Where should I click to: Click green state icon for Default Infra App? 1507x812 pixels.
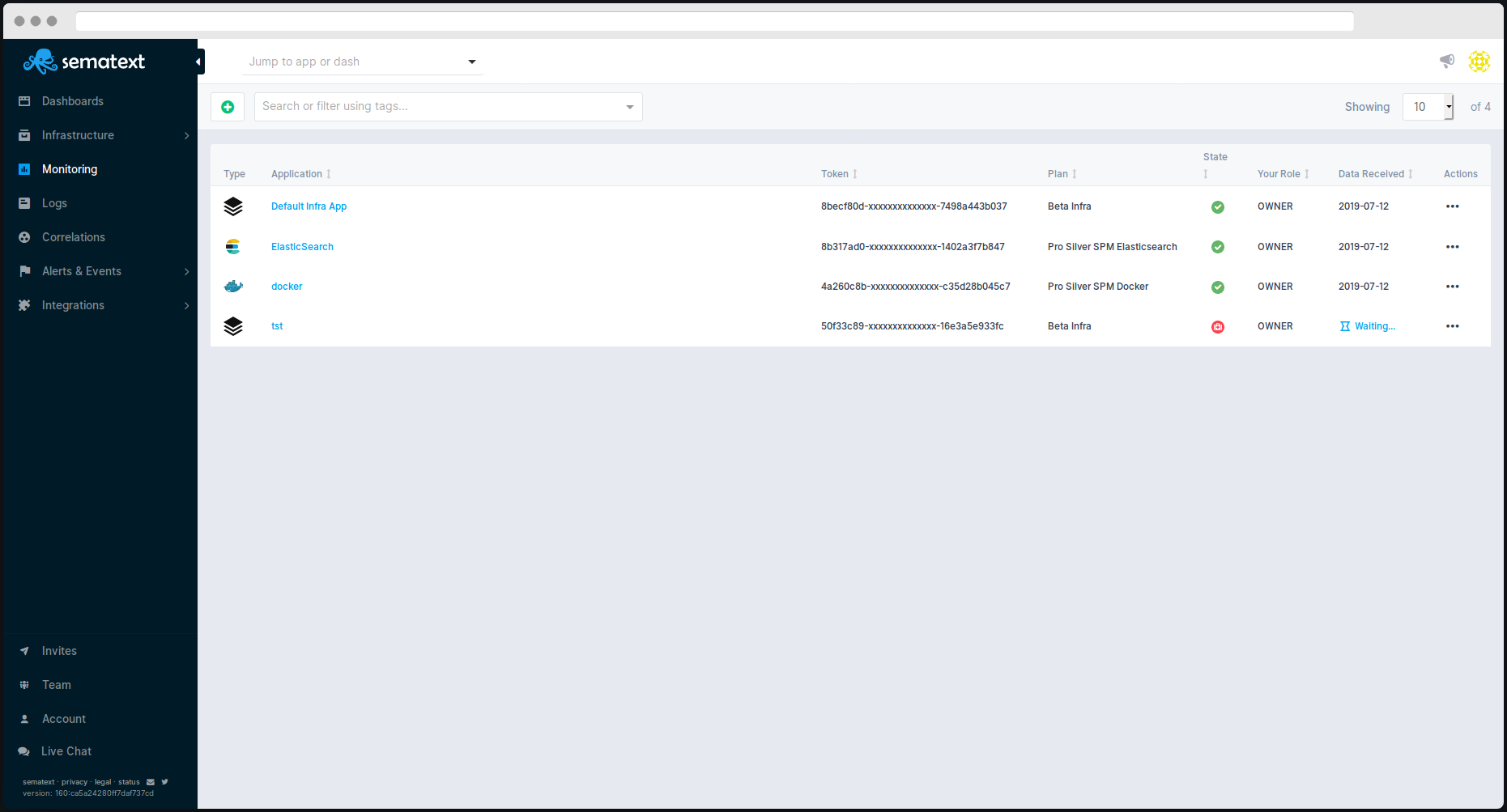pos(1217,207)
